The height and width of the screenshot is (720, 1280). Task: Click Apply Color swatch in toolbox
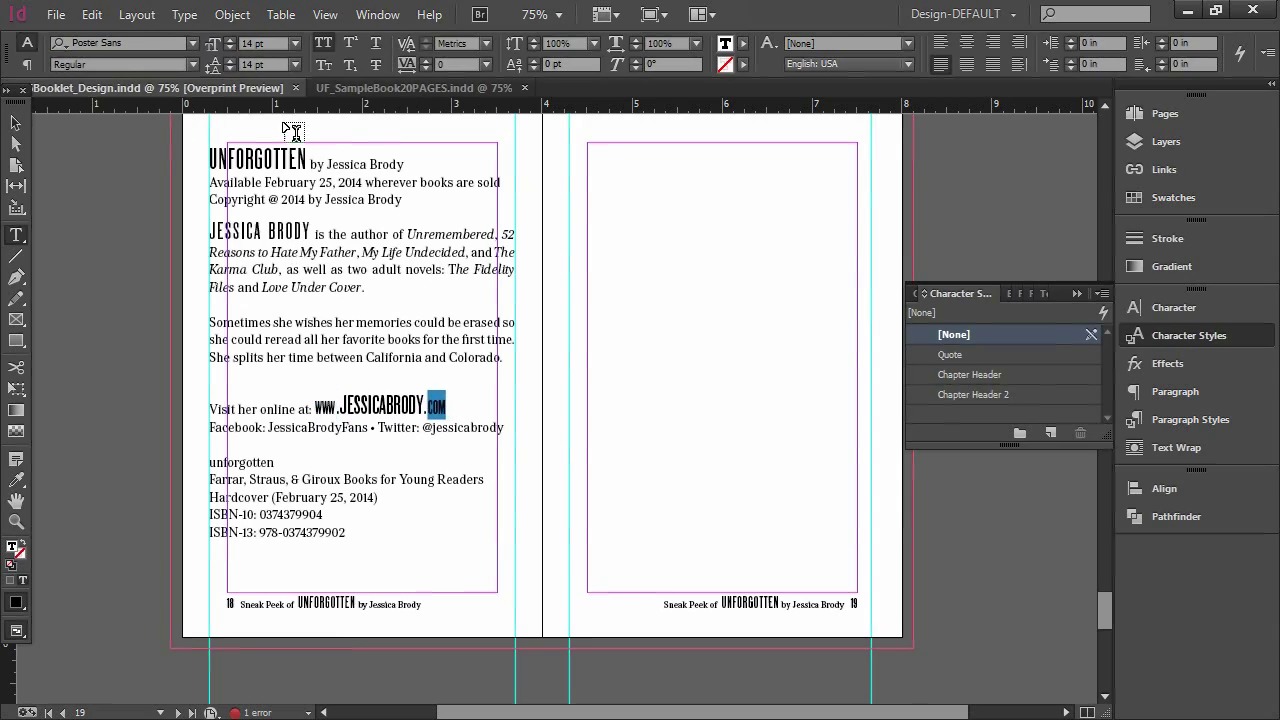pos(16,603)
